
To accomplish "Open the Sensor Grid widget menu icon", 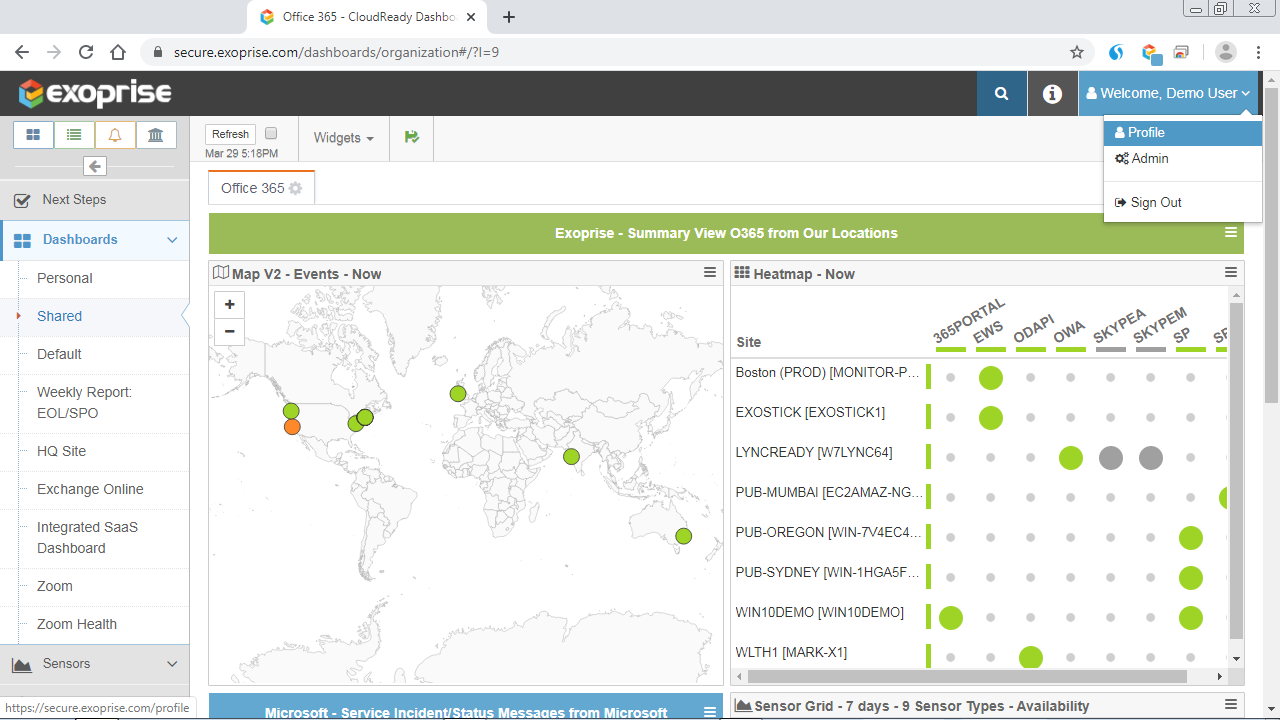I will click(x=1231, y=705).
